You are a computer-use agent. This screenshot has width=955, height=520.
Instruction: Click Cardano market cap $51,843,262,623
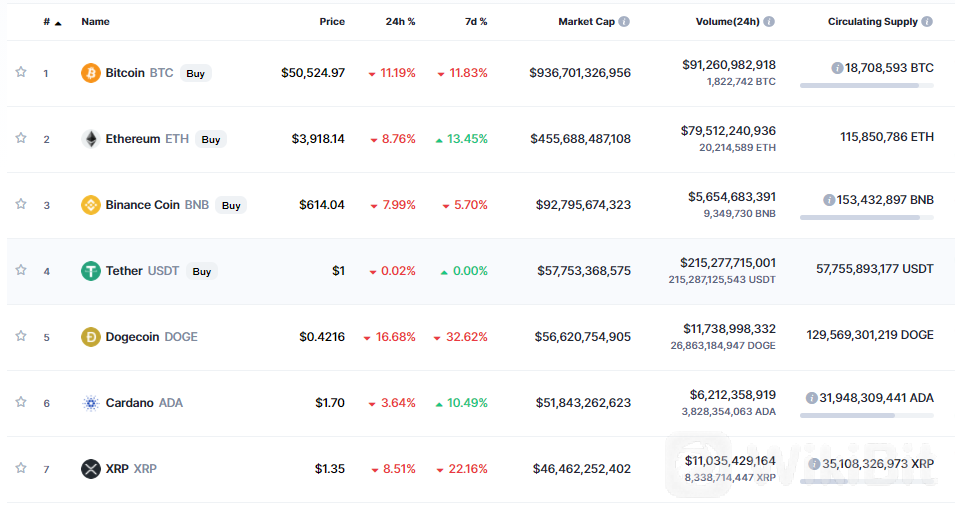click(x=583, y=402)
